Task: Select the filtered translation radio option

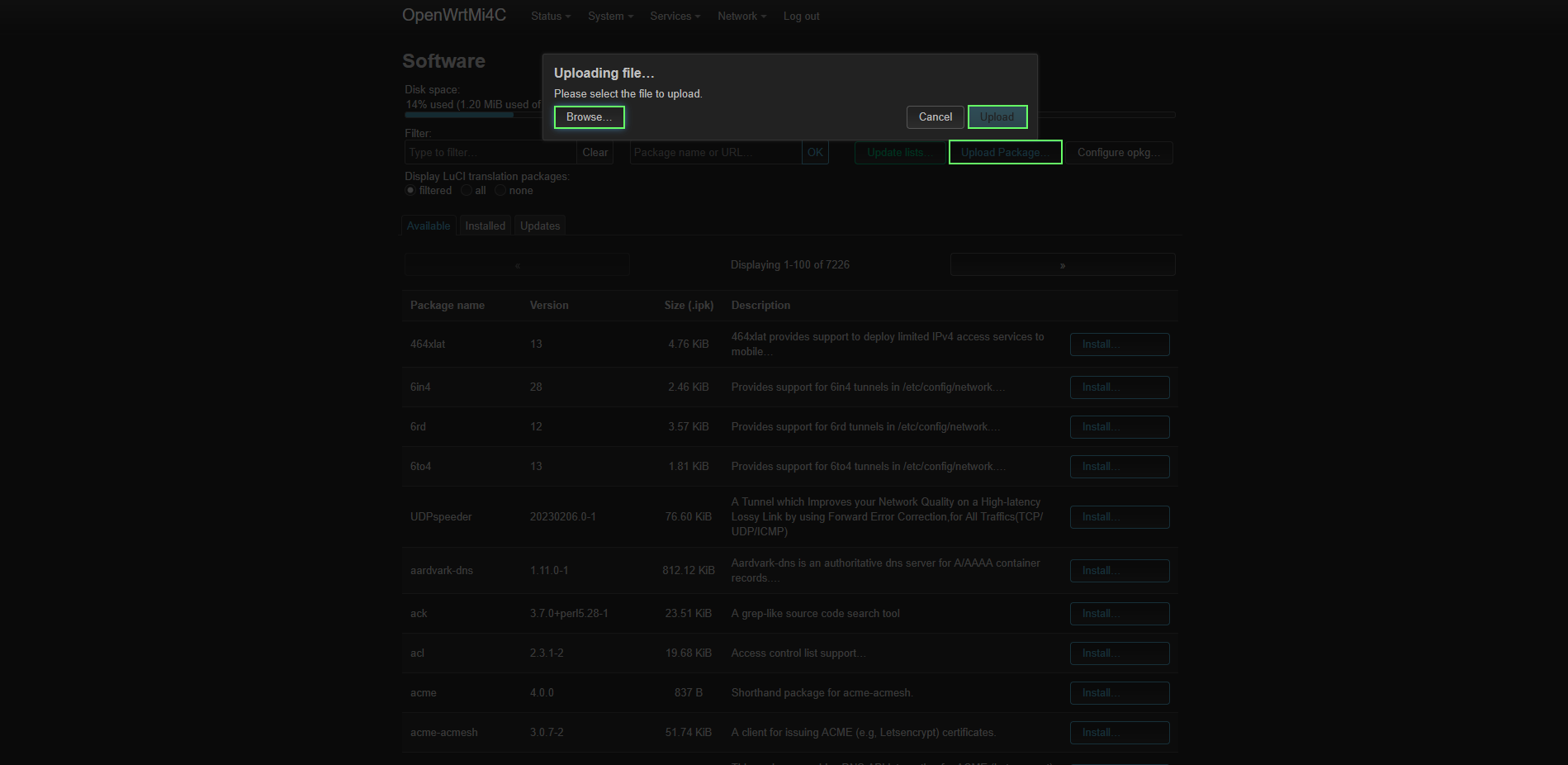Action: (410, 191)
